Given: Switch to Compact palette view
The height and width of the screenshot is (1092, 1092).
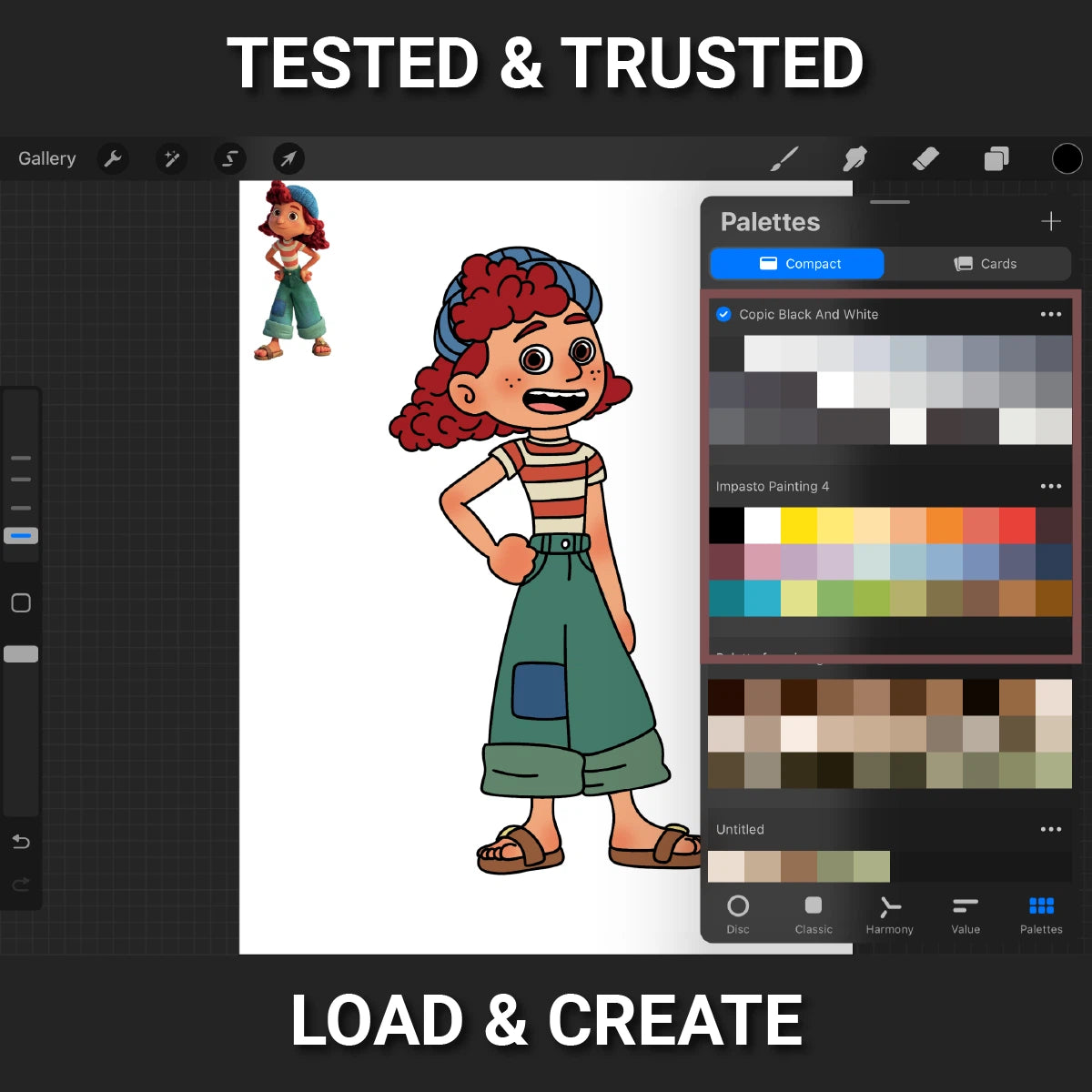Looking at the screenshot, I should pos(797,264).
